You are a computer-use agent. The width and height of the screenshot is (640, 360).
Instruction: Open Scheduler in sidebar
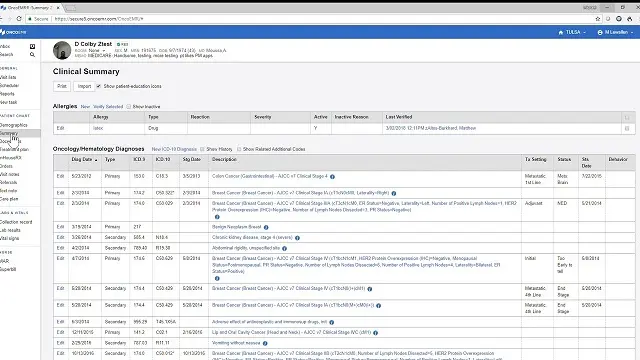tap(9, 86)
